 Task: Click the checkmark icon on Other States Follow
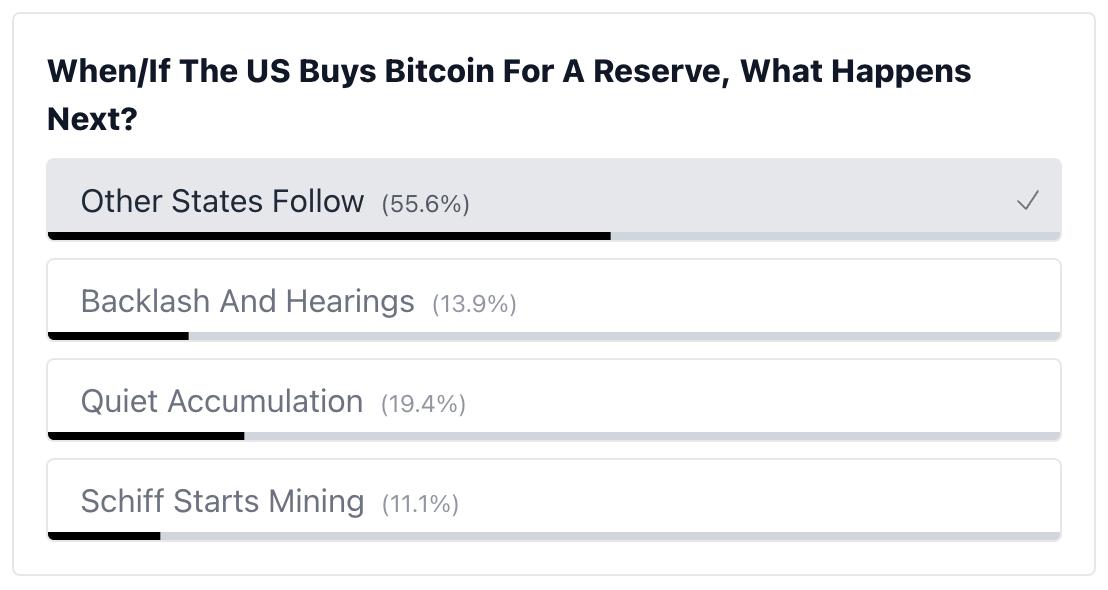1027,201
